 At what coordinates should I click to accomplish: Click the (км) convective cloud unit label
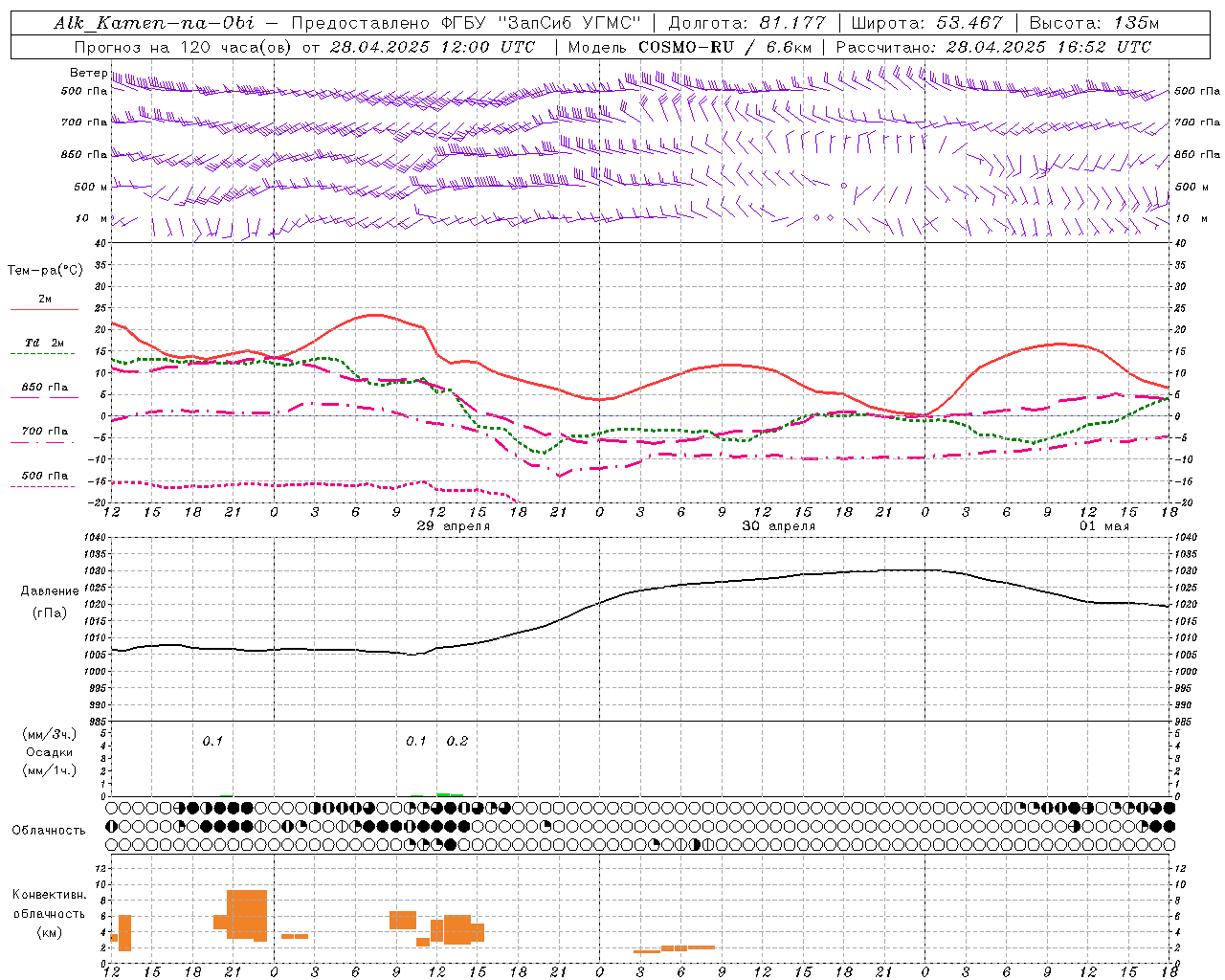(50, 932)
